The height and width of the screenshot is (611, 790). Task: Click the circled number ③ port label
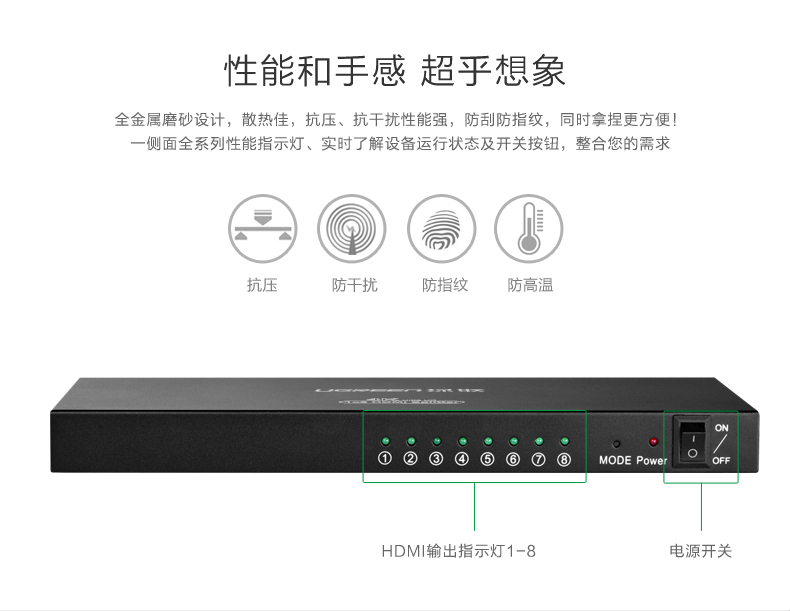click(x=436, y=459)
